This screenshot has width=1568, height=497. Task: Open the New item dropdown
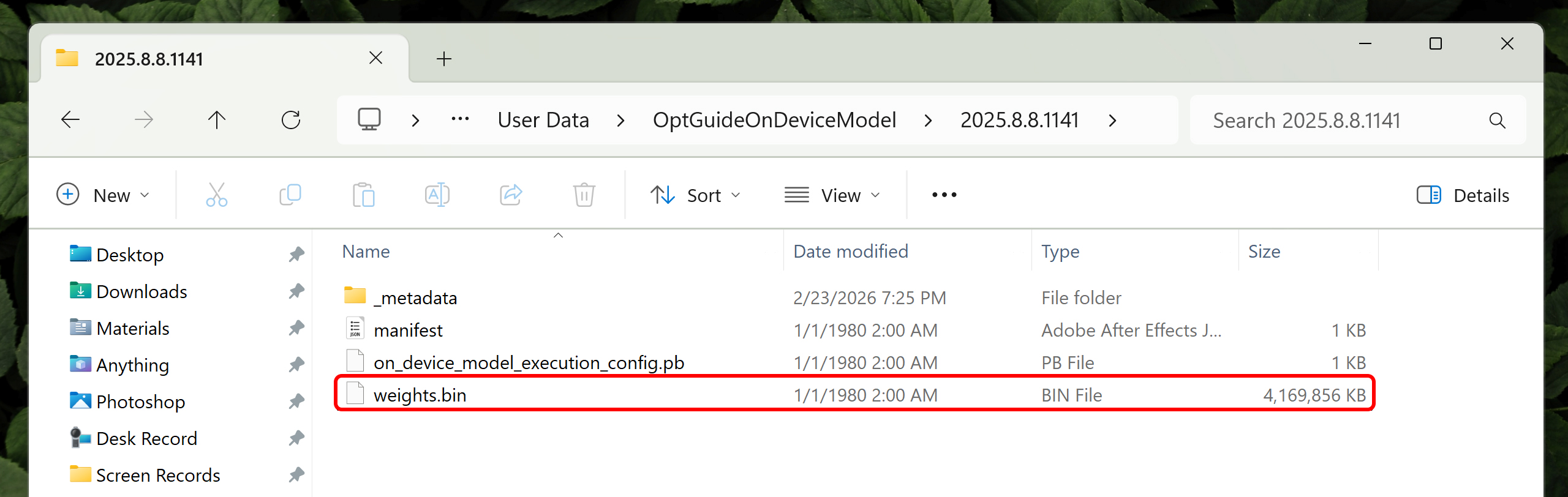[103, 195]
